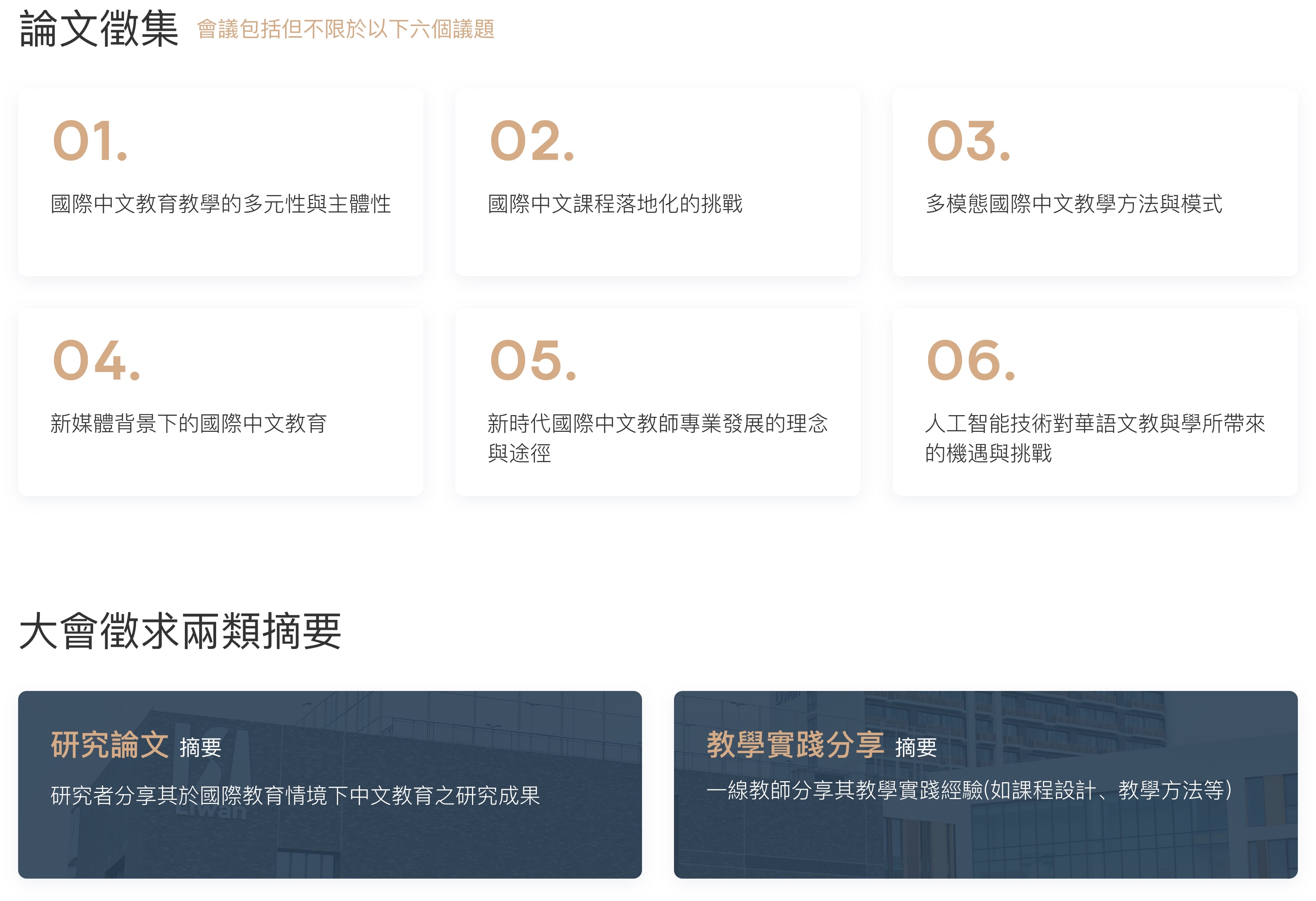Open the 研究論文 摘要 card title

pos(136,745)
